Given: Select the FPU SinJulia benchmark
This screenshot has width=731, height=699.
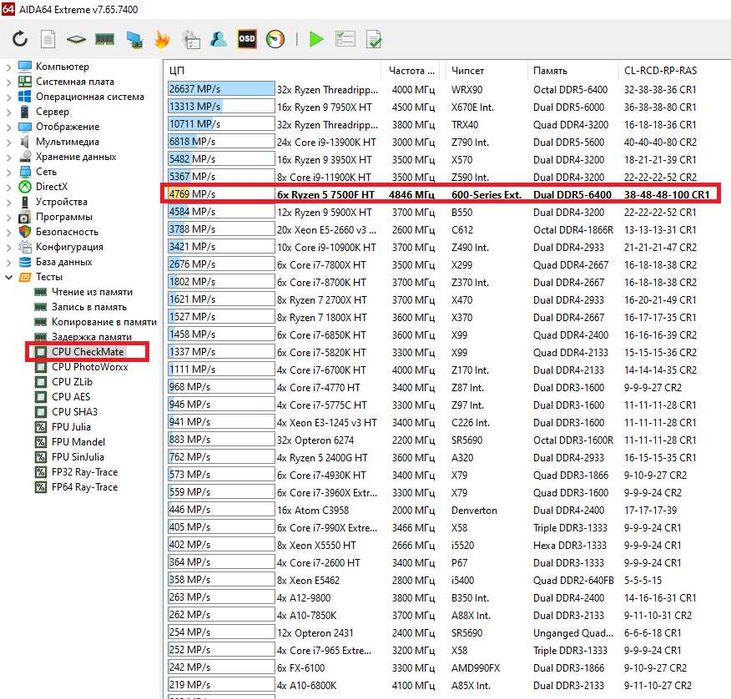Looking at the screenshot, I should pyautogui.click(x=78, y=457).
